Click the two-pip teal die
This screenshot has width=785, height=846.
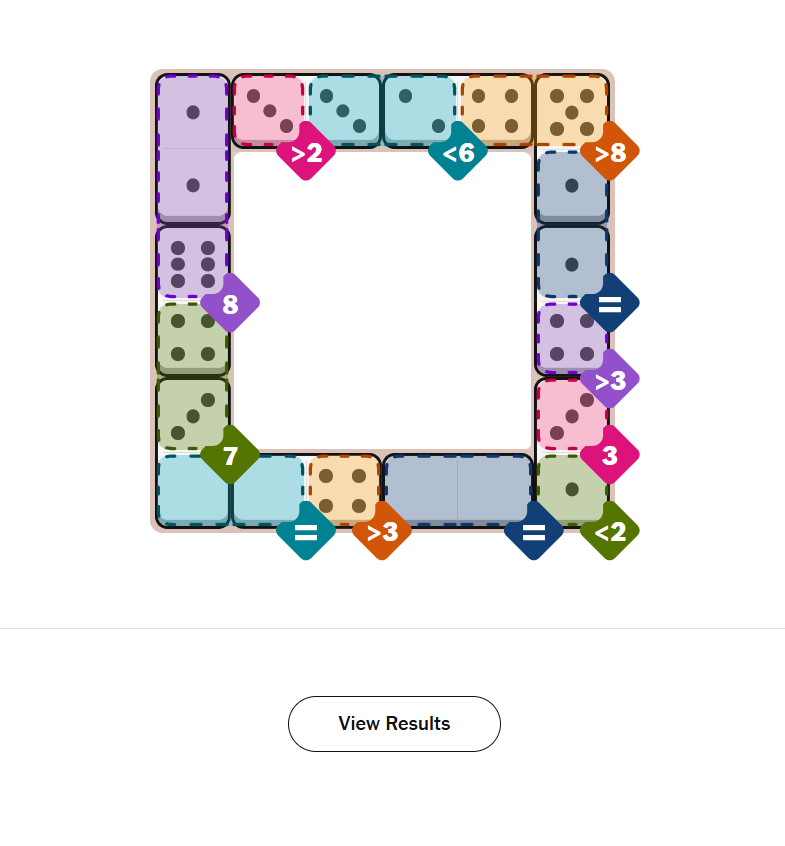[x=420, y=111]
